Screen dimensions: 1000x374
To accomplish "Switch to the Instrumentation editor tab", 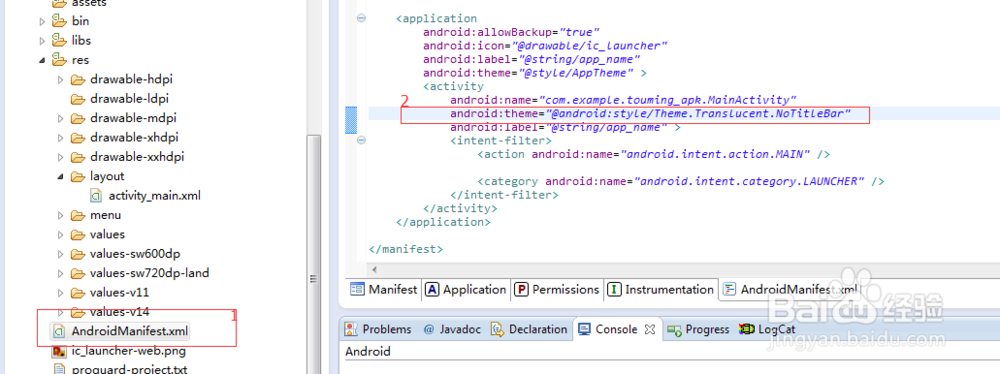I will tap(661, 289).
